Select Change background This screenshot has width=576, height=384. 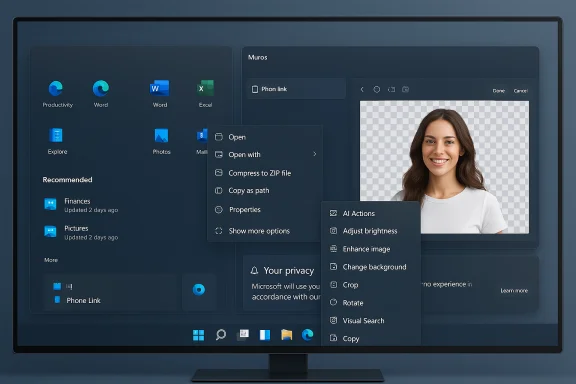tap(371, 267)
